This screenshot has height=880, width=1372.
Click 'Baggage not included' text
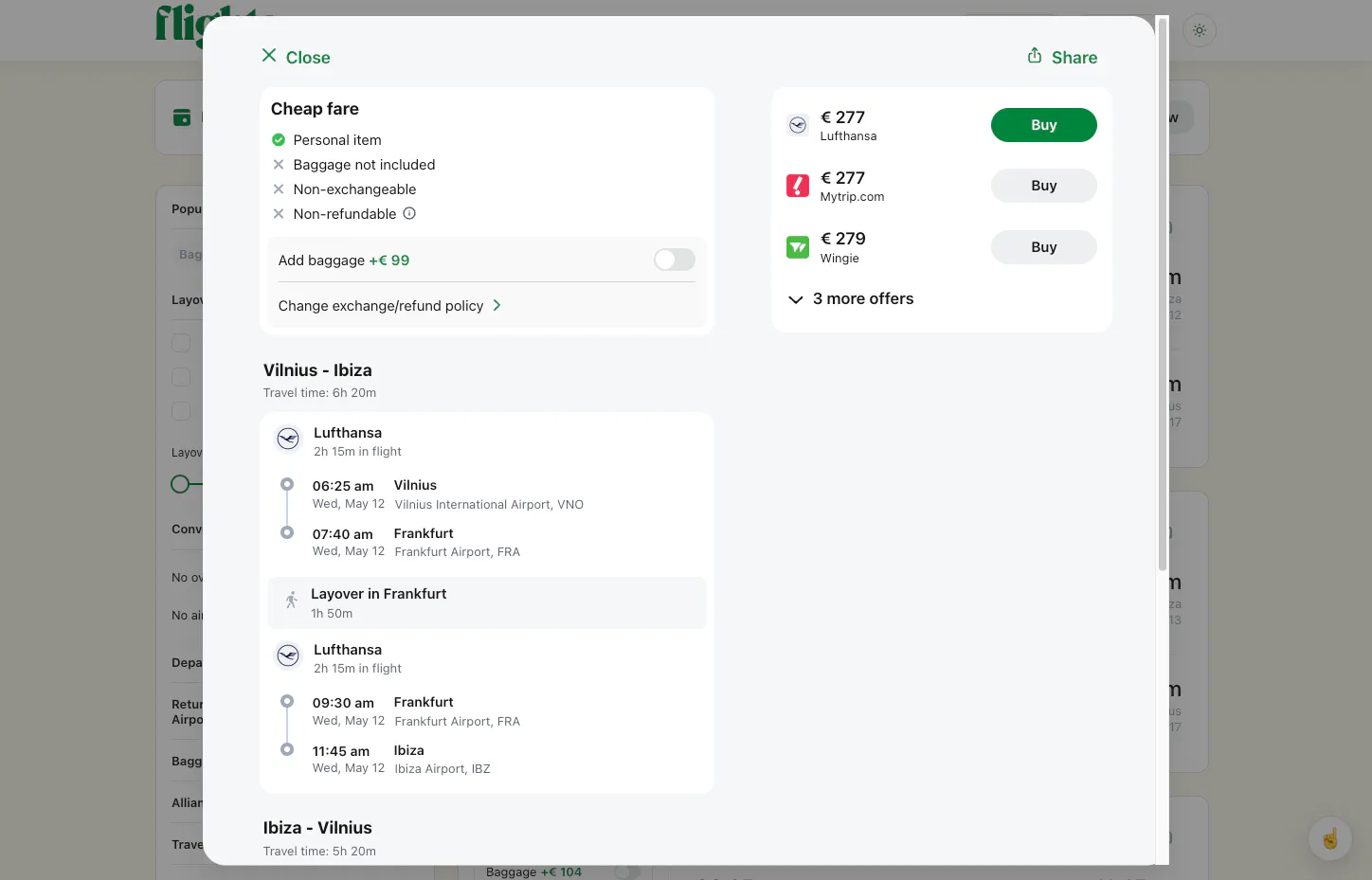click(x=364, y=165)
